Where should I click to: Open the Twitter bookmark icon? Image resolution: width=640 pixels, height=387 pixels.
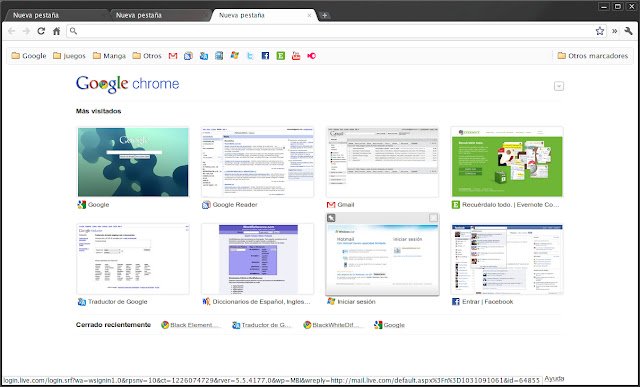pyautogui.click(x=250, y=56)
